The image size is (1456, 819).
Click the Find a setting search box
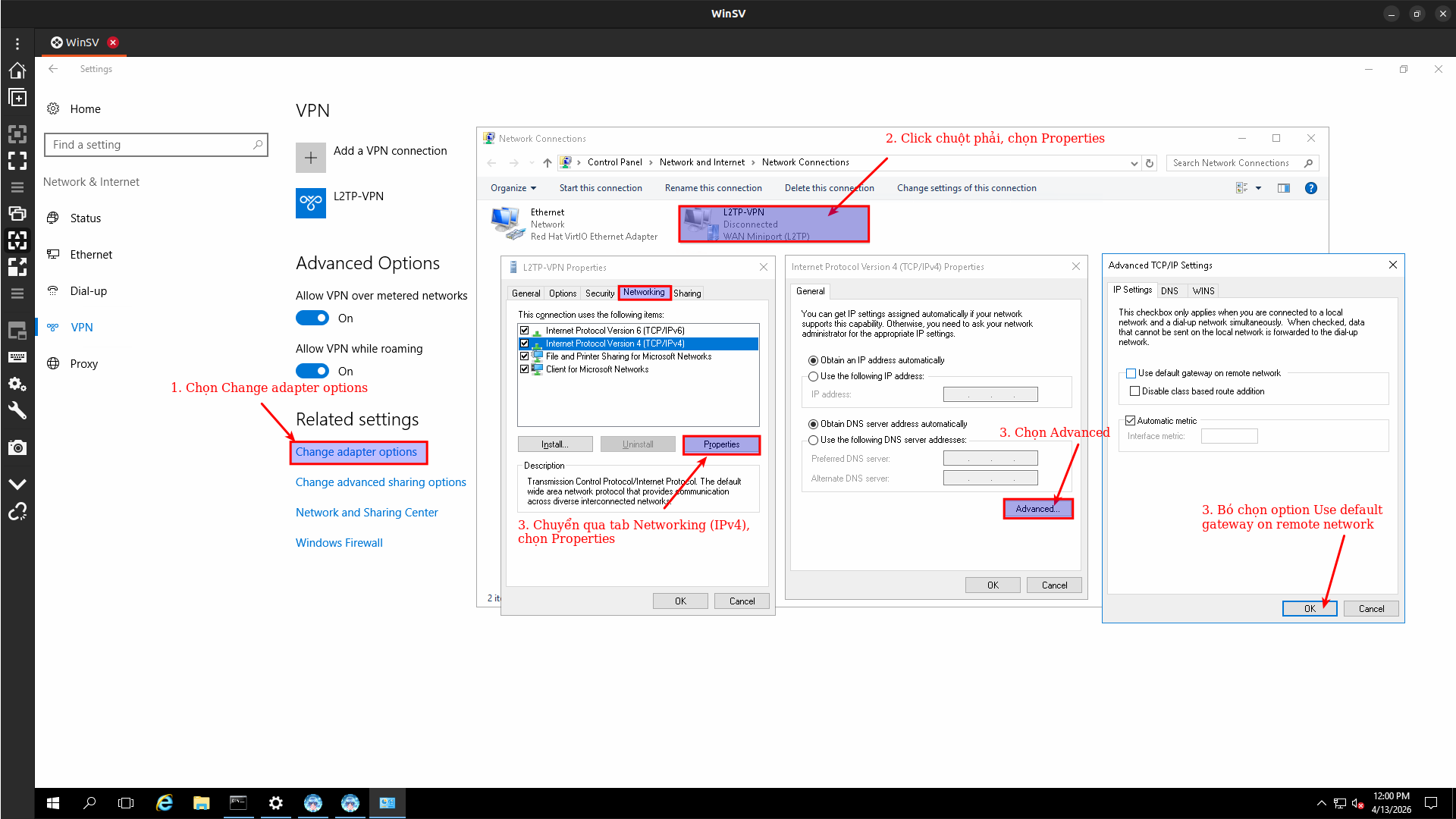coord(156,145)
